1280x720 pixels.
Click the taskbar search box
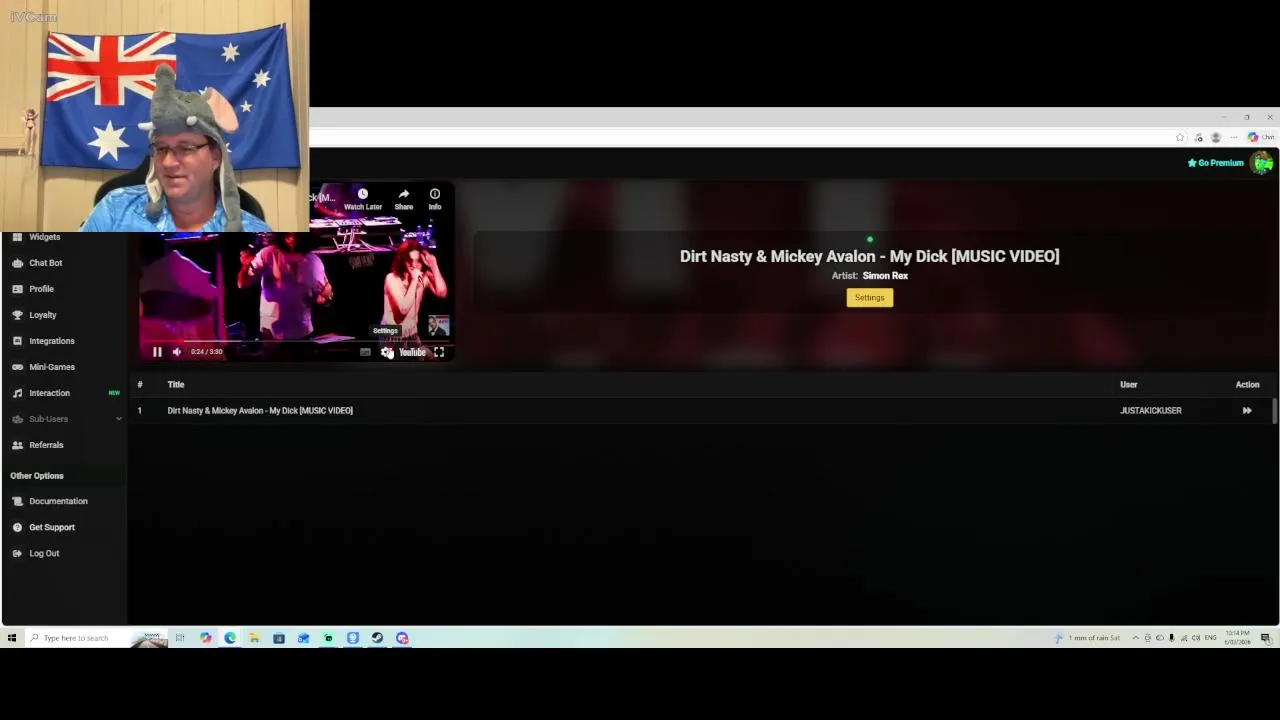pyautogui.click(x=96, y=638)
